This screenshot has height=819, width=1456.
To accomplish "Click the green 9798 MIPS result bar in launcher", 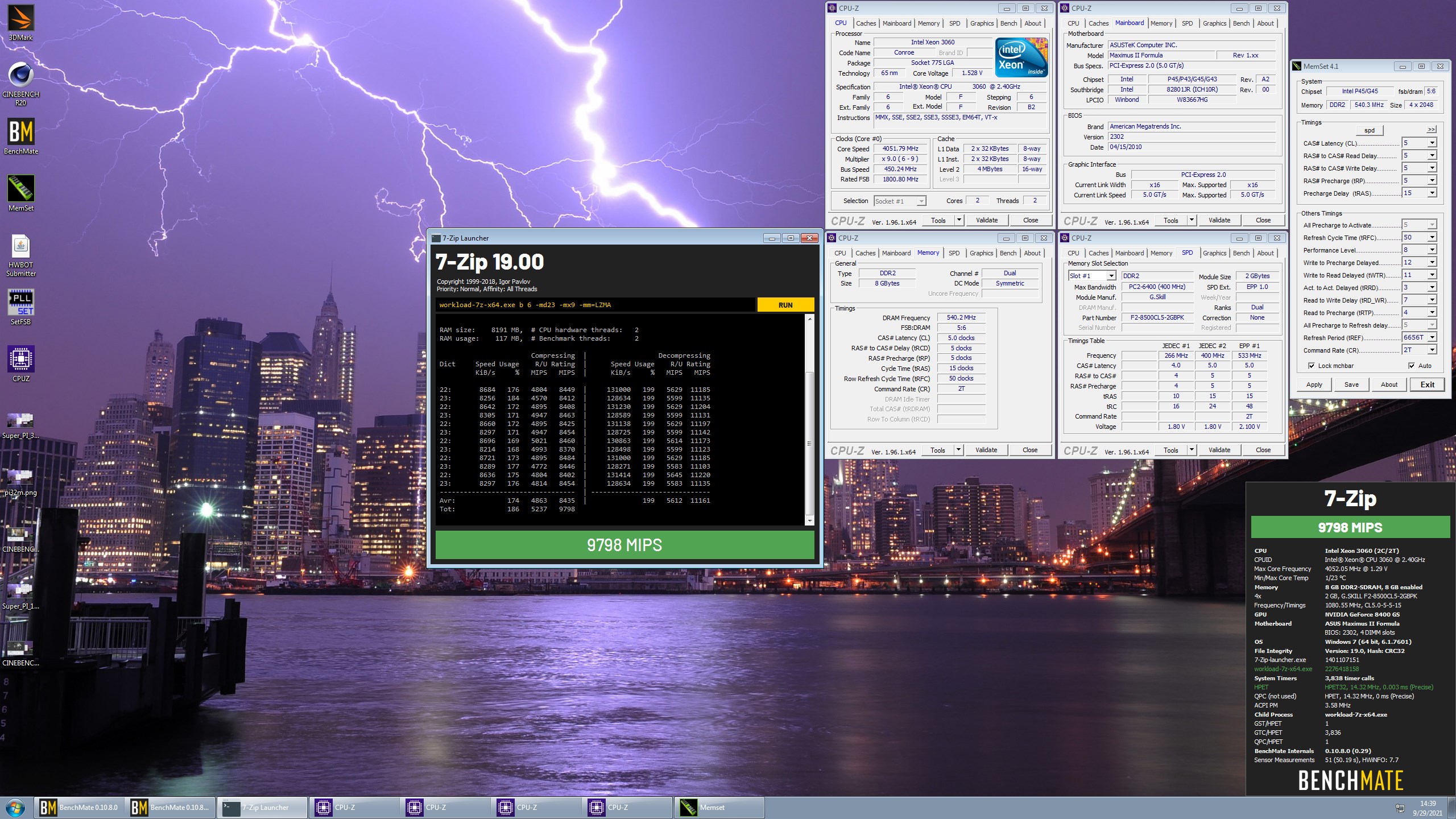I will (x=624, y=545).
